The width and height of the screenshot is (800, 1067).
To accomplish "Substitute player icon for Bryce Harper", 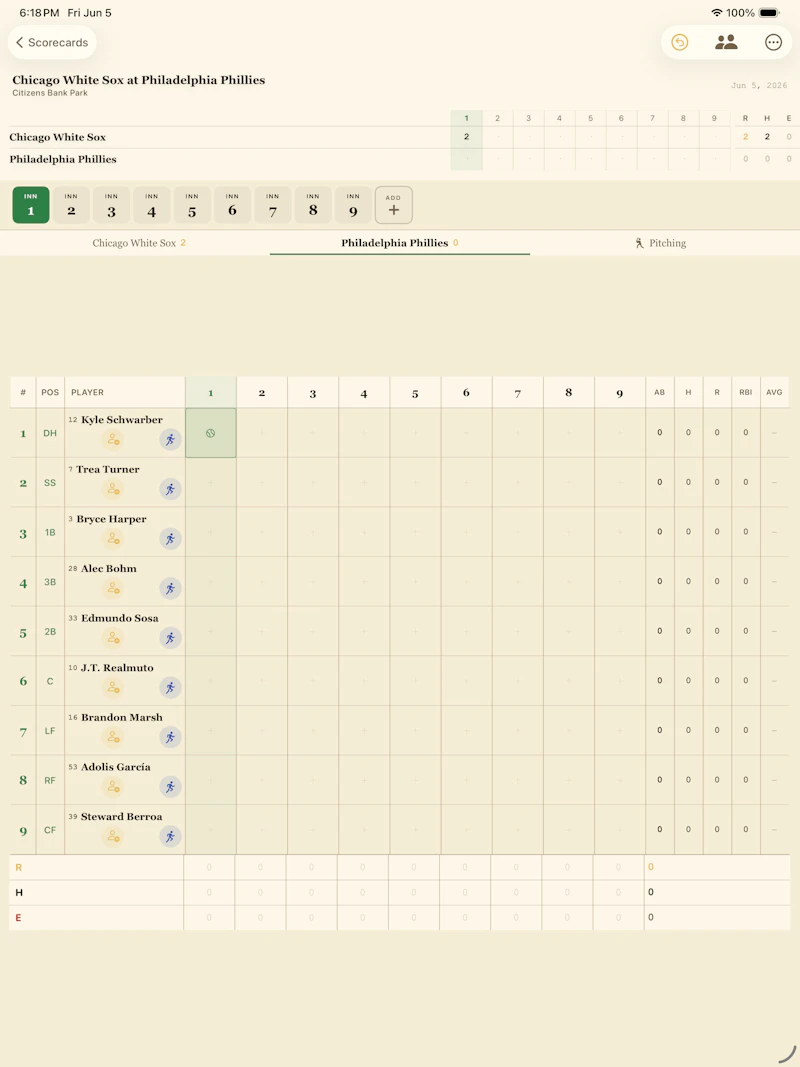I will tap(114, 539).
